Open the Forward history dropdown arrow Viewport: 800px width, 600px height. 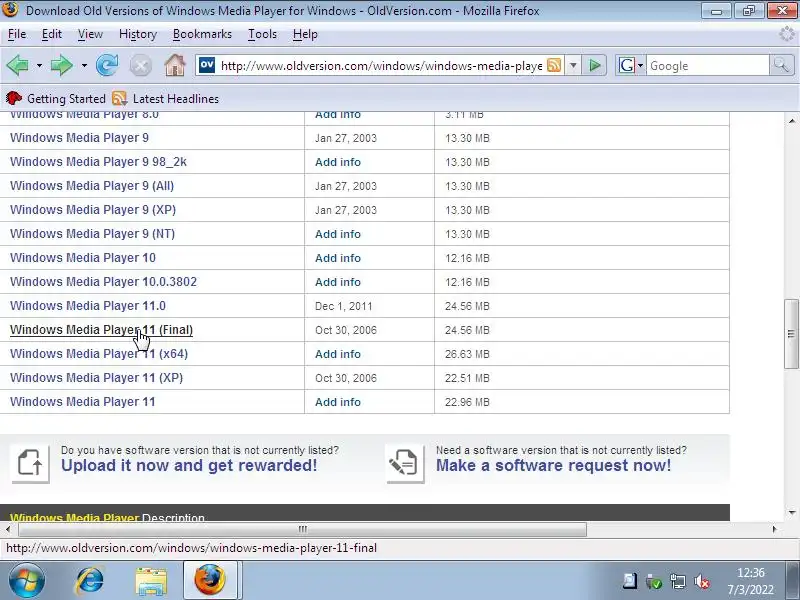tap(84, 66)
